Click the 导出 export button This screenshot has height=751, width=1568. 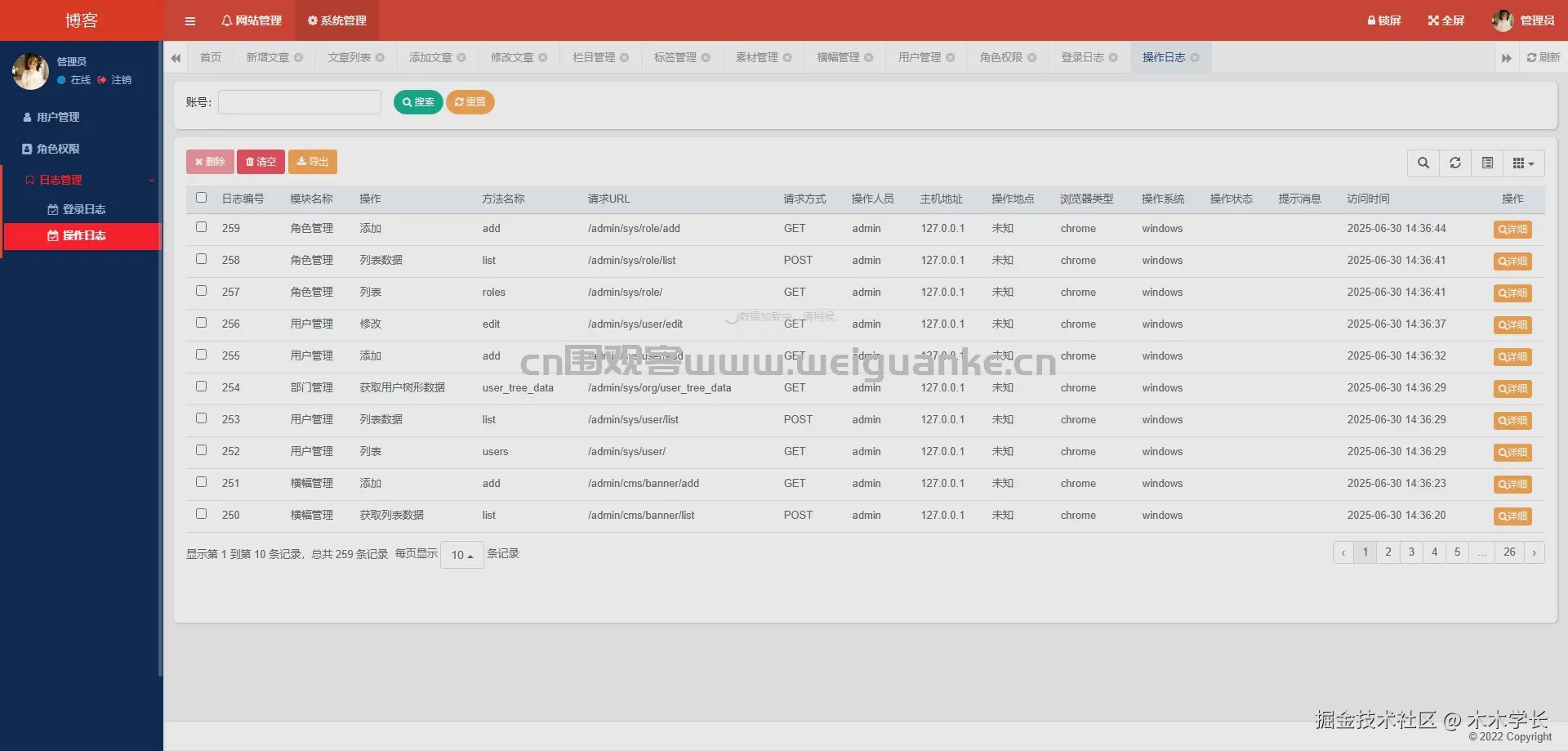(313, 162)
